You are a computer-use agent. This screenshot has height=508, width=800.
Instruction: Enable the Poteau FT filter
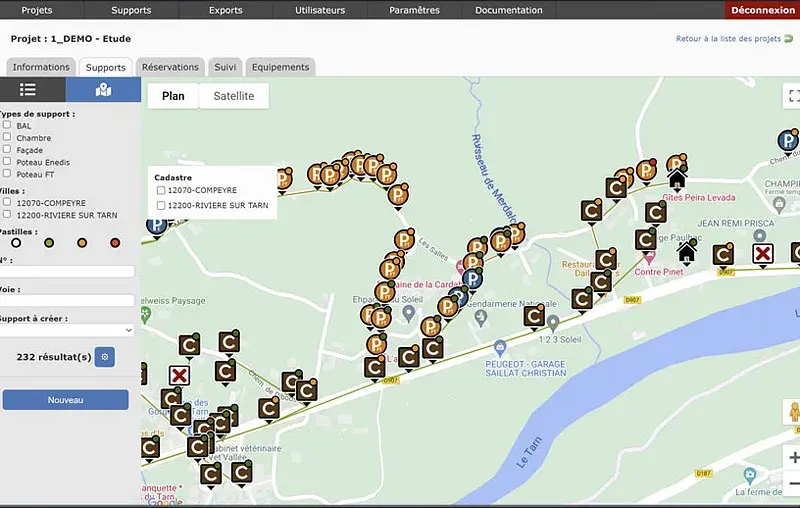click(7, 173)
